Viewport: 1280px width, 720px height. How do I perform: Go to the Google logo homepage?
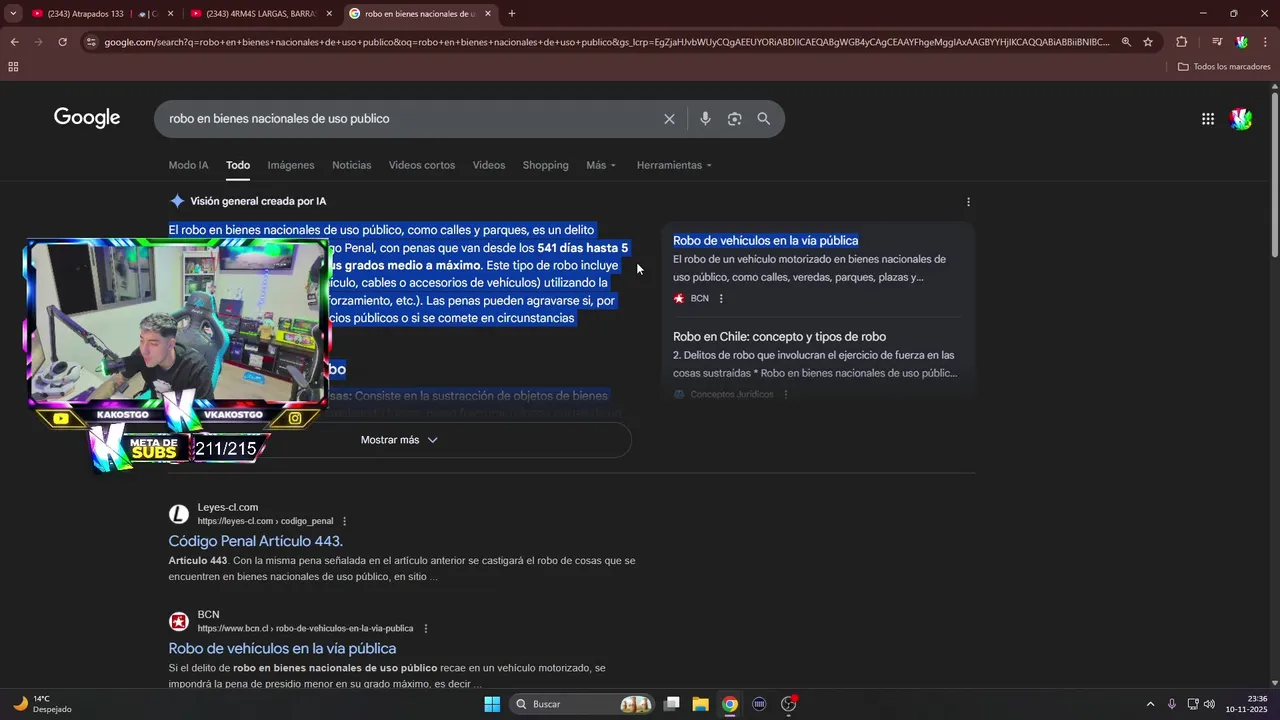87,118
